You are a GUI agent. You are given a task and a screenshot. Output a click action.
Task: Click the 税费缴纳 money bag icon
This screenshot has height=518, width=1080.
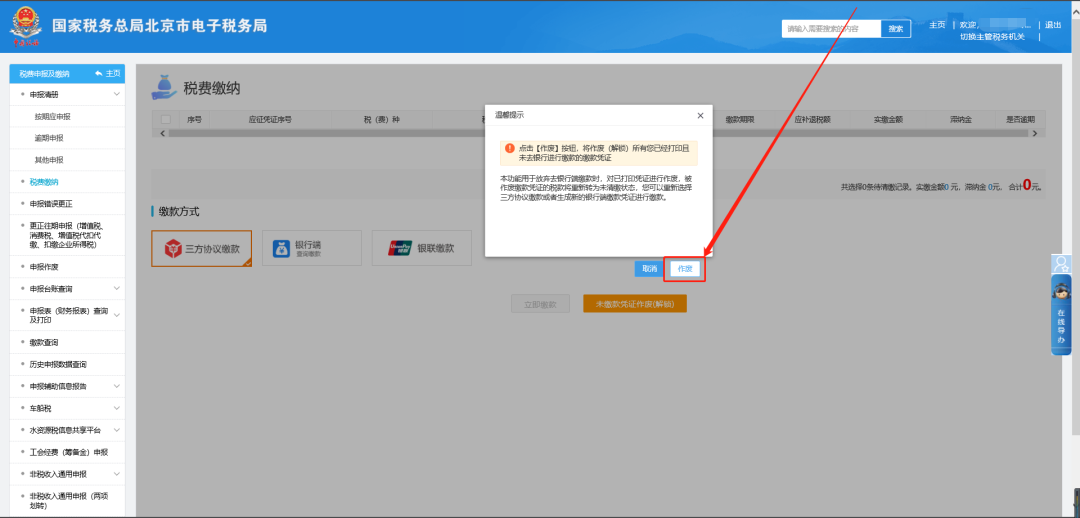[x=163, y=87]
